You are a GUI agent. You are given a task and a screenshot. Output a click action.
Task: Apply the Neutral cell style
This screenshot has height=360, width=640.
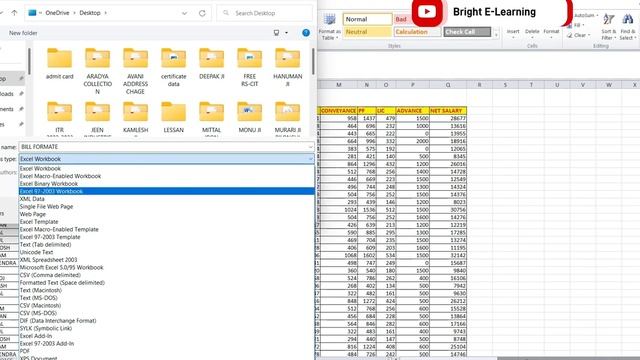point(367,32)
